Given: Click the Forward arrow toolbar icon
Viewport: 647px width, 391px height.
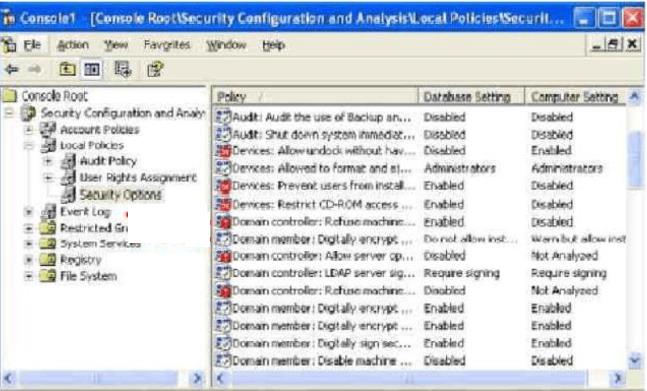Looking at the screenshot, I should tap(35, 69).
